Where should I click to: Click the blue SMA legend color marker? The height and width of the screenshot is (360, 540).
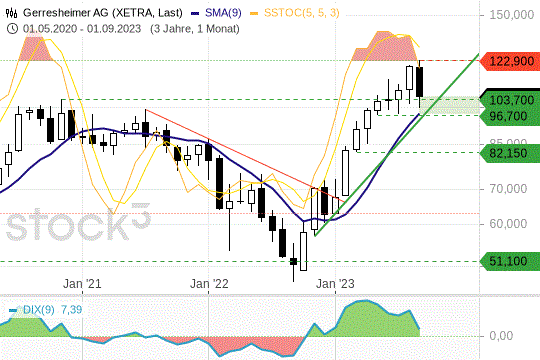[x=195, y=13]
